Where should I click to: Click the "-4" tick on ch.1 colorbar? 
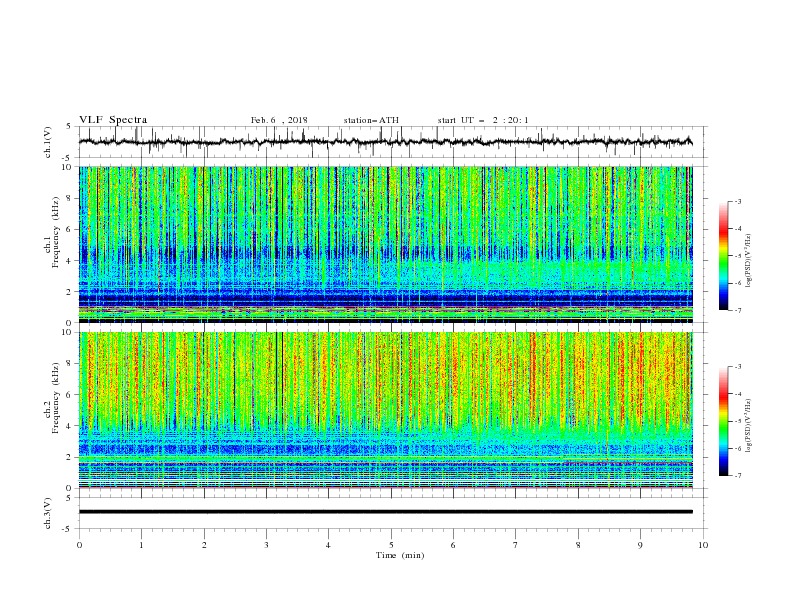[738, 229]
